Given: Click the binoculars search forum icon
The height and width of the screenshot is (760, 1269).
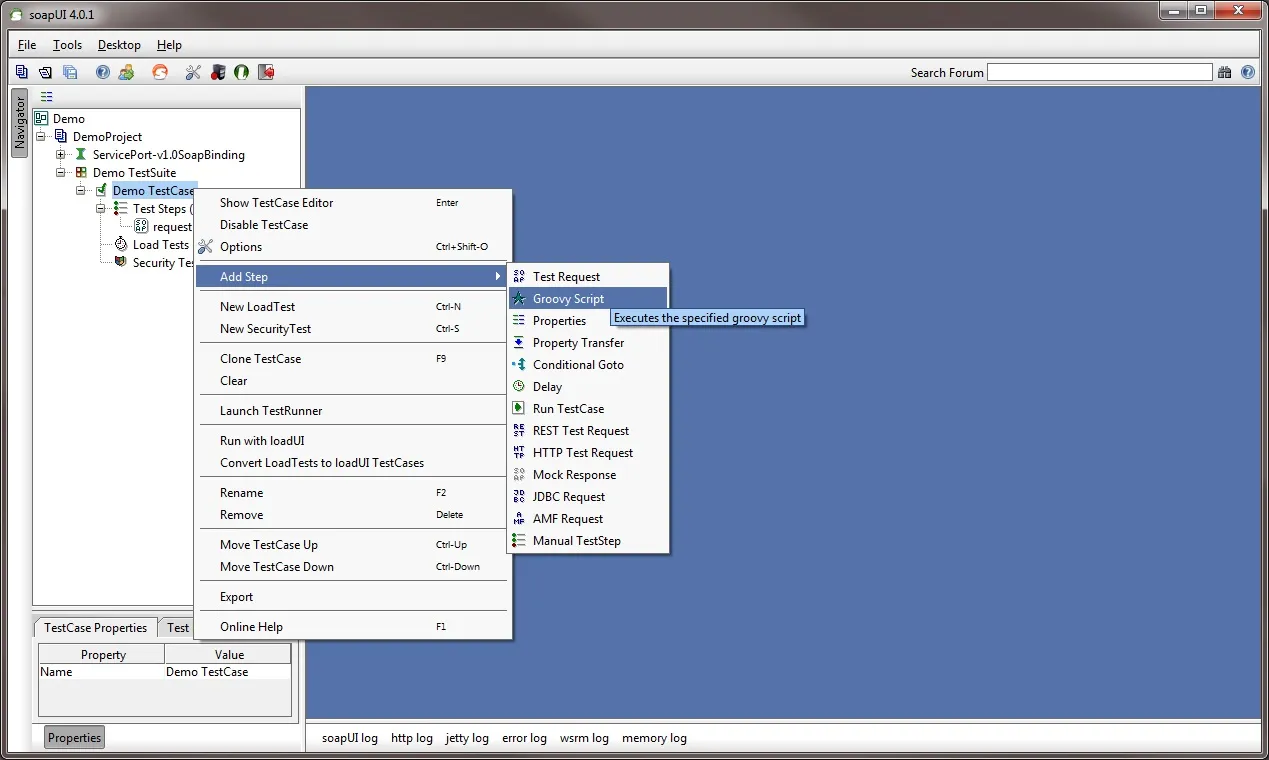Looking at the screenshot, I should tap(1226, 72).
